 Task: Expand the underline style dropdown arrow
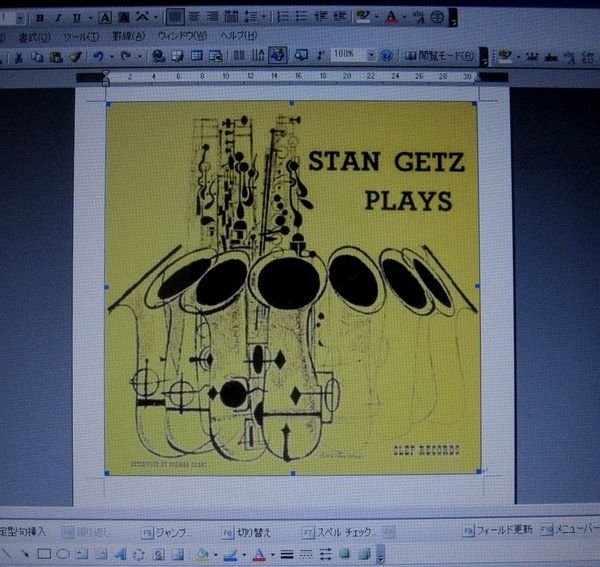click(88, 17)
